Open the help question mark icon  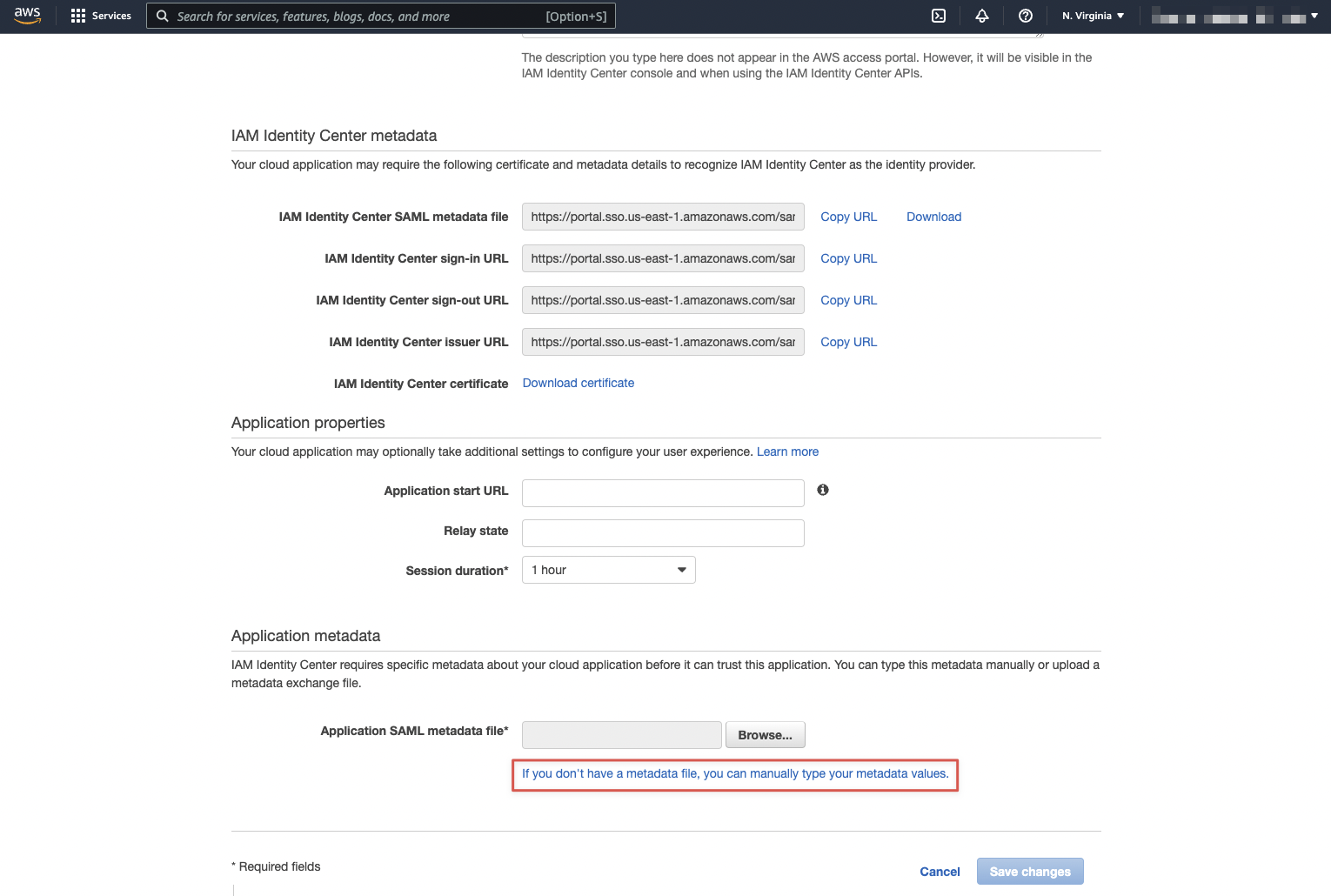(x=1026, y=16)
